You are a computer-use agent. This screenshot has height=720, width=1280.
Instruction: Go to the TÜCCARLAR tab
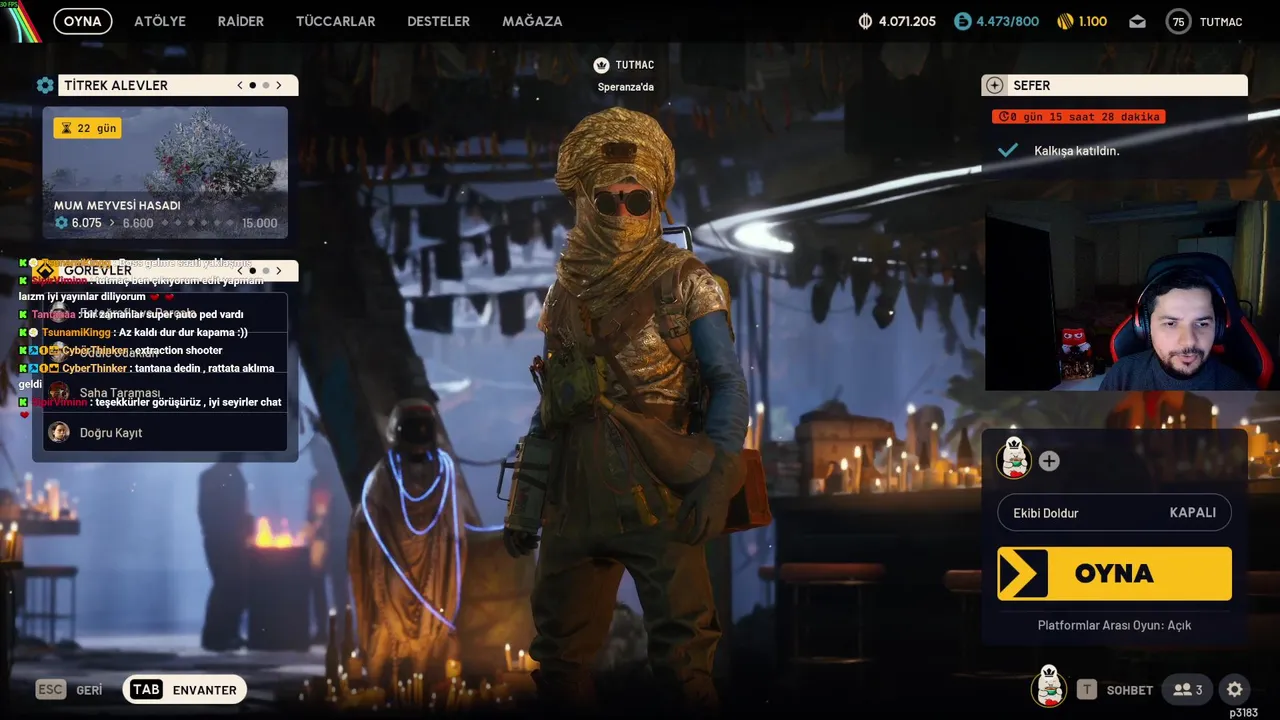(x=336, y=21)
